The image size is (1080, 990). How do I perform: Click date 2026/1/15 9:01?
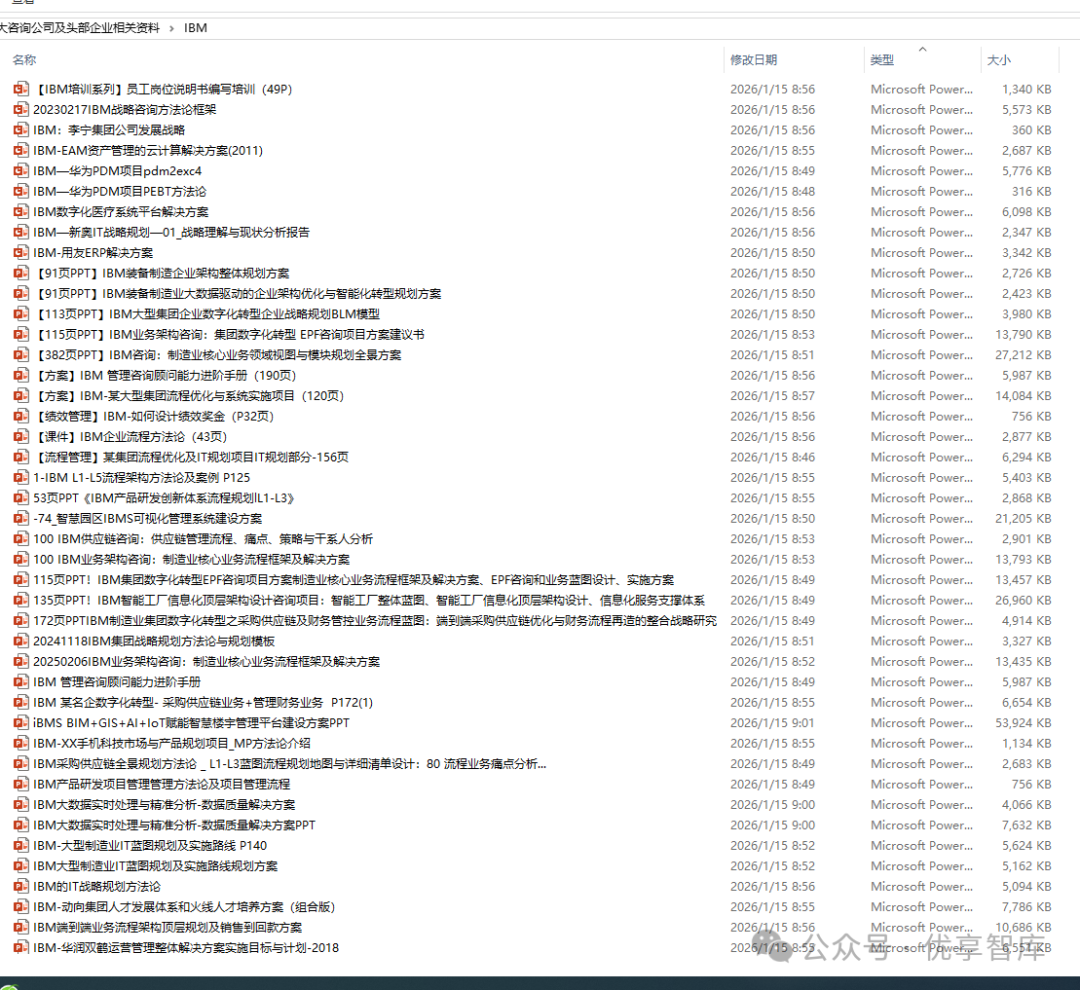coord(772,723)
